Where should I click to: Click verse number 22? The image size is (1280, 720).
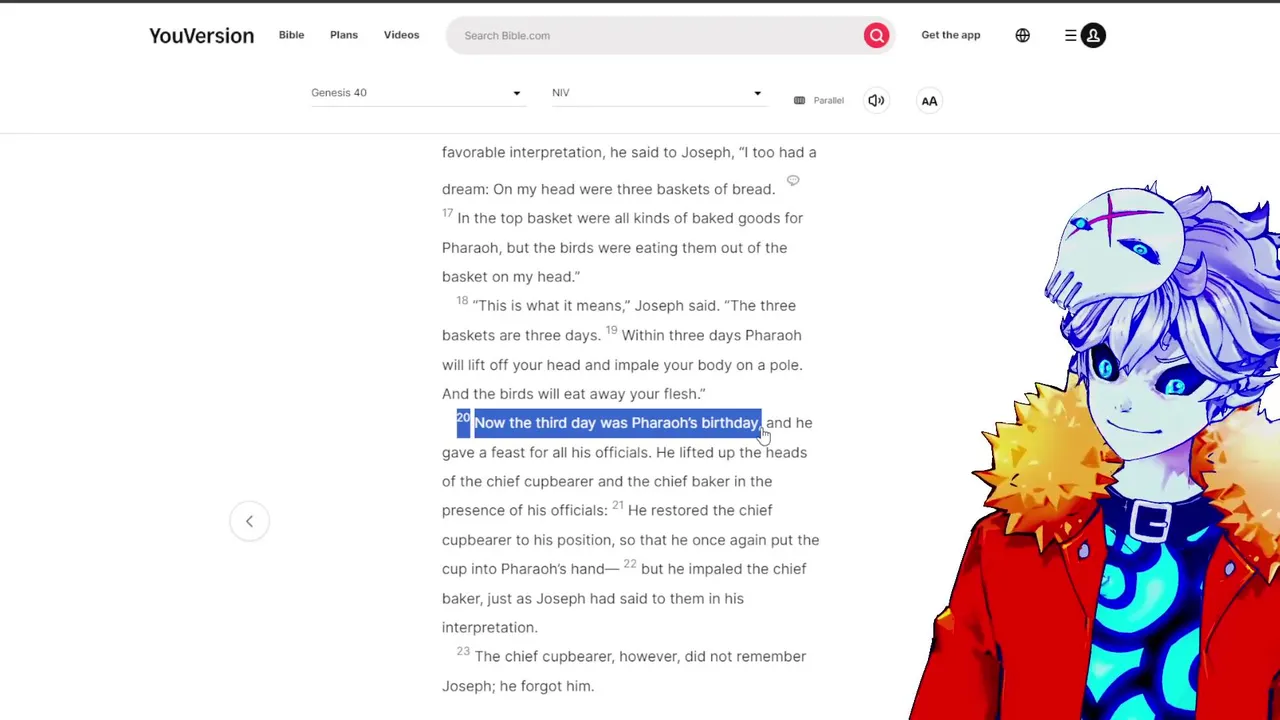630,564
